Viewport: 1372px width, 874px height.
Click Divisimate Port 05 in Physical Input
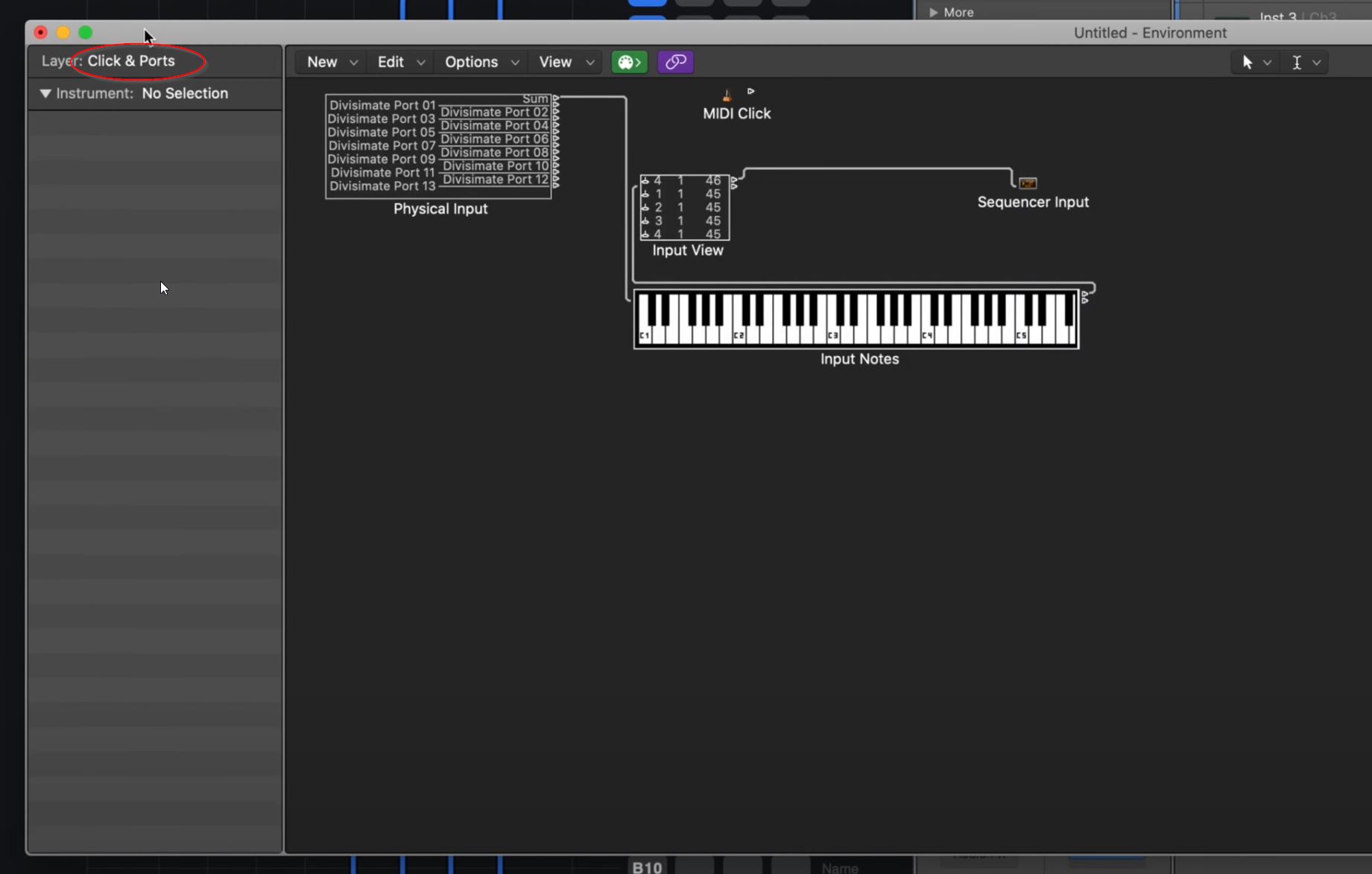click(382, 132)
